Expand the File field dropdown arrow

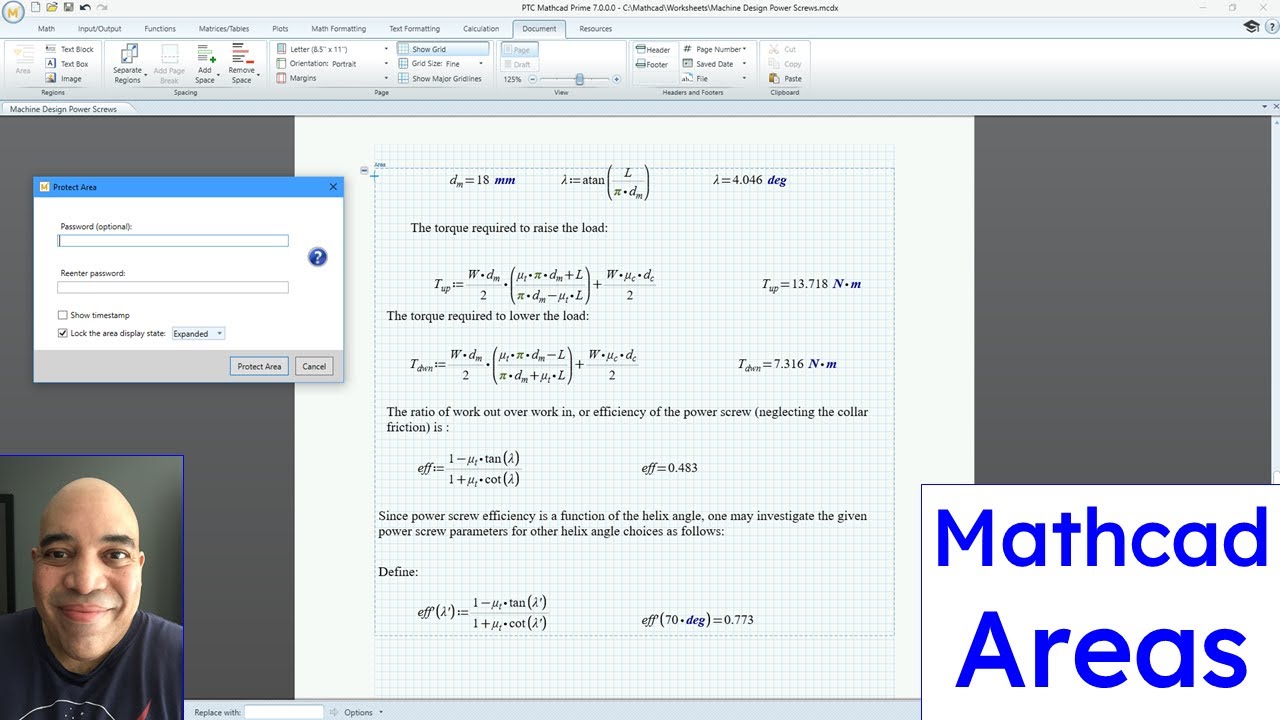pyautogui.click(x=745, y=78)
